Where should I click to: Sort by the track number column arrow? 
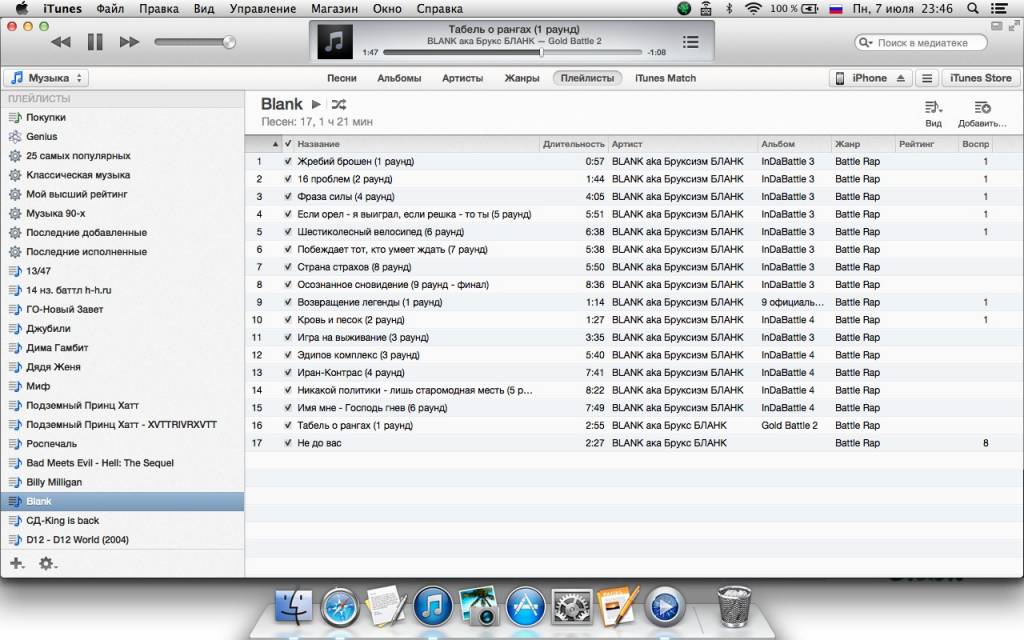[275, 144]
